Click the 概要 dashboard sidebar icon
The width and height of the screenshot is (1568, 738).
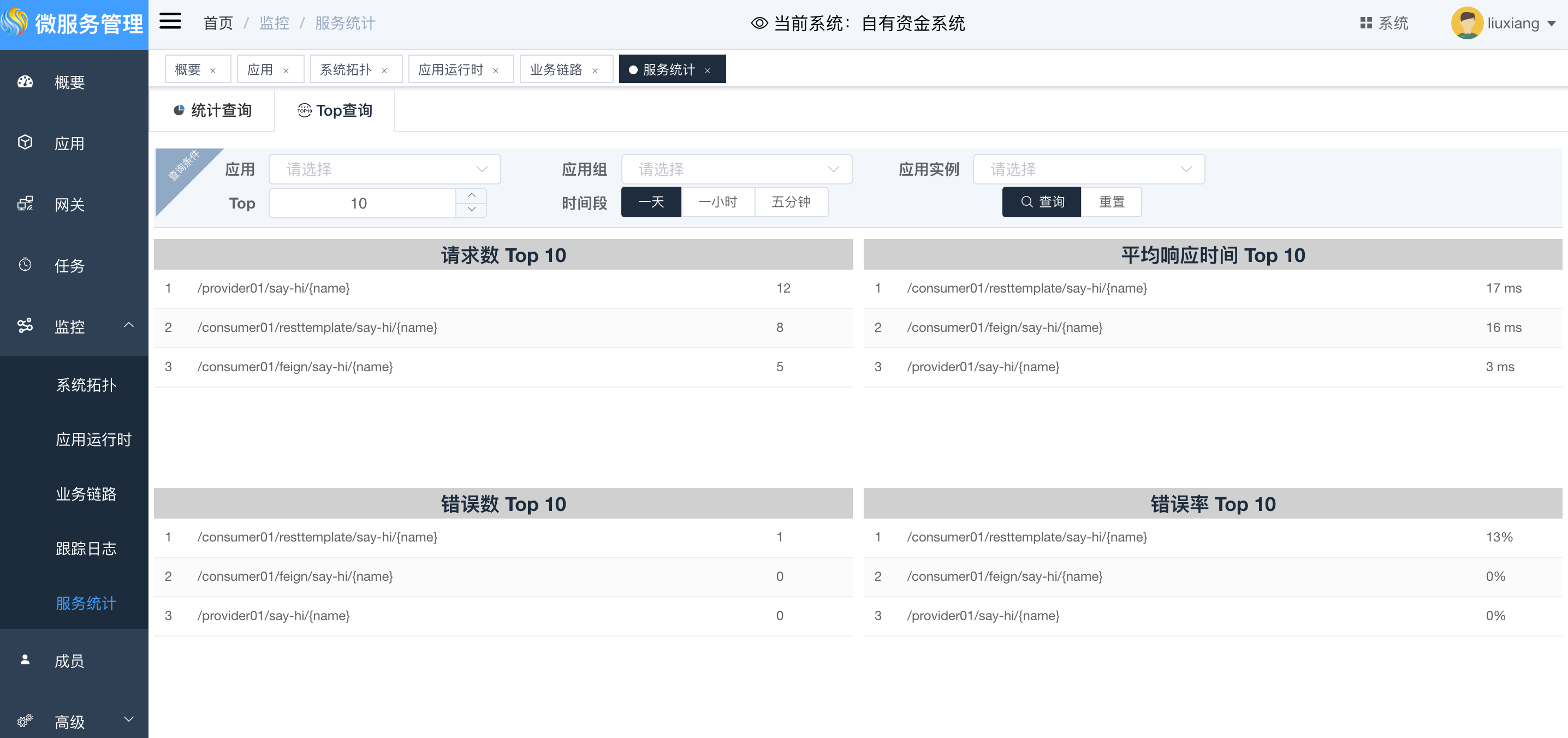click(25, 81)
